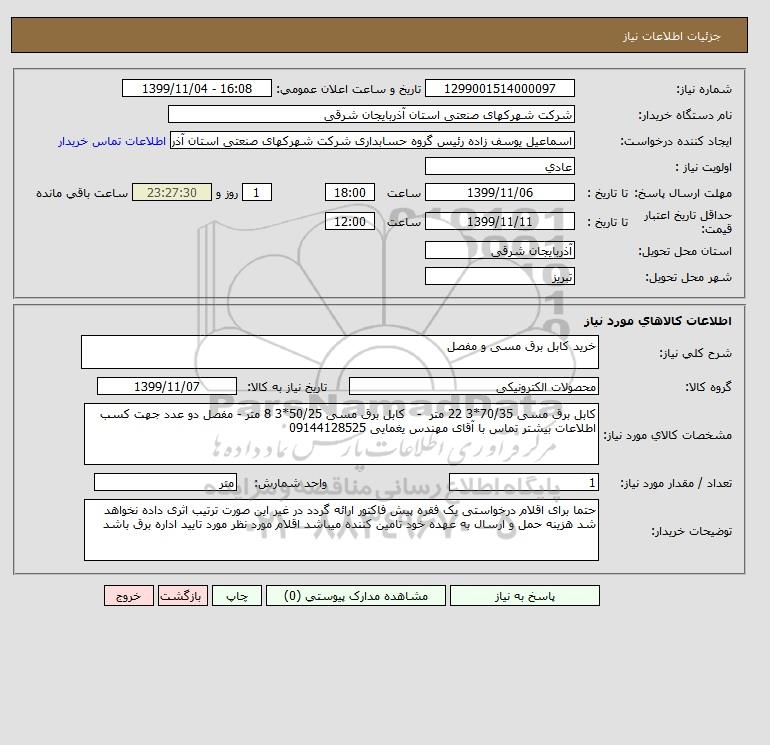The height and width of the screenshot is (745, 770).
Task: Click label تاریخ نیاز به کالا
Action: tap(287, 387)
